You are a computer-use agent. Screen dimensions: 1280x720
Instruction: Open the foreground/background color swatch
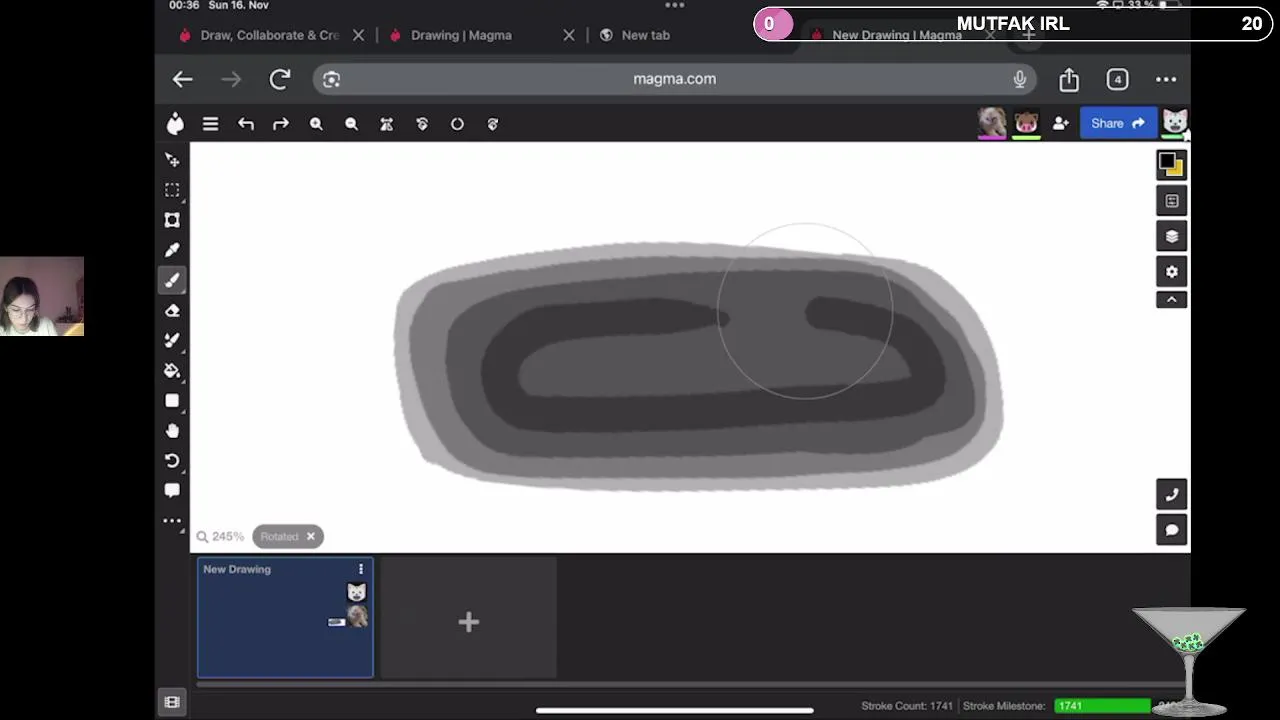1171,164
